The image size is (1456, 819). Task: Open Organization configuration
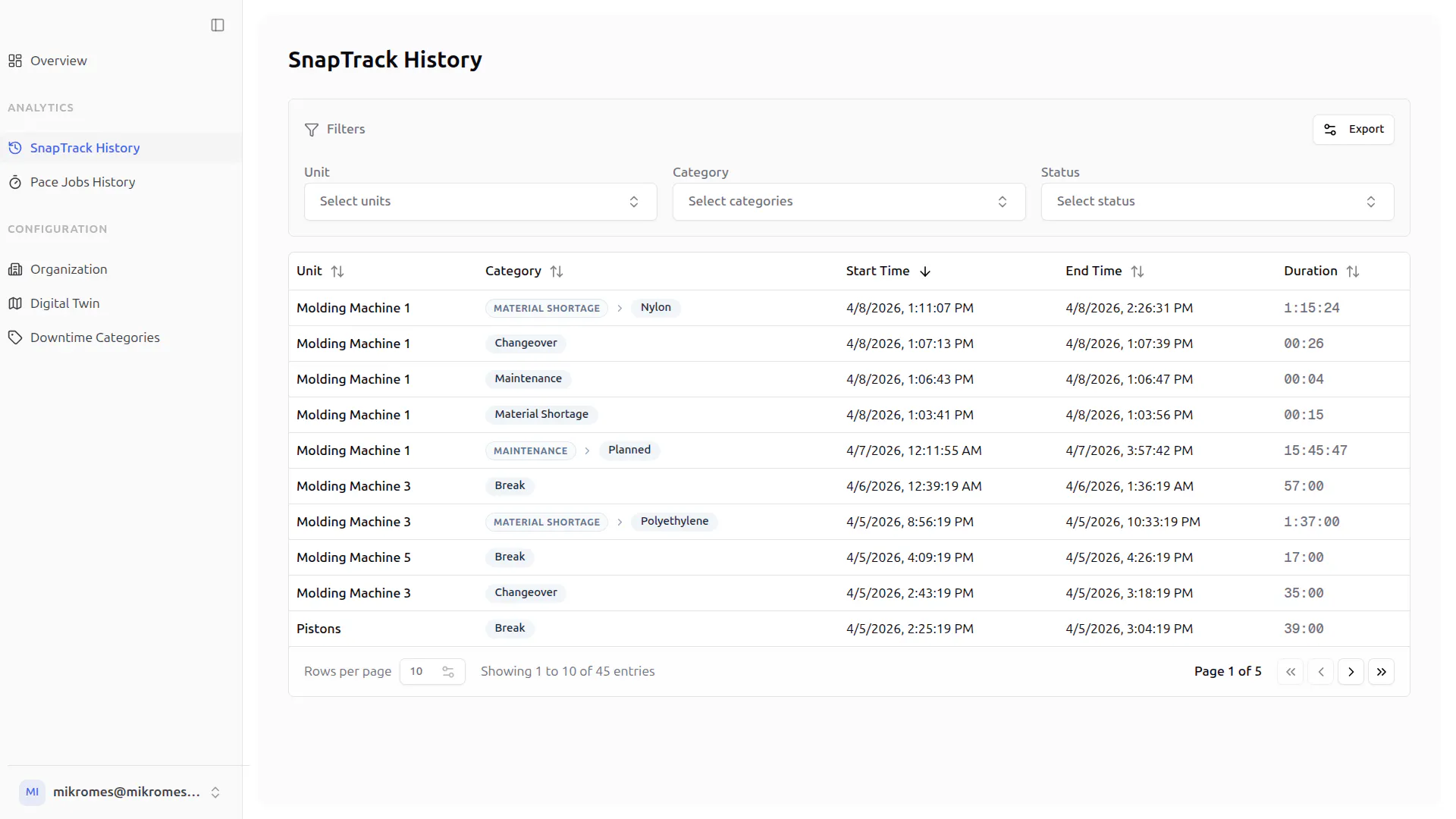[x=68, y=269]
